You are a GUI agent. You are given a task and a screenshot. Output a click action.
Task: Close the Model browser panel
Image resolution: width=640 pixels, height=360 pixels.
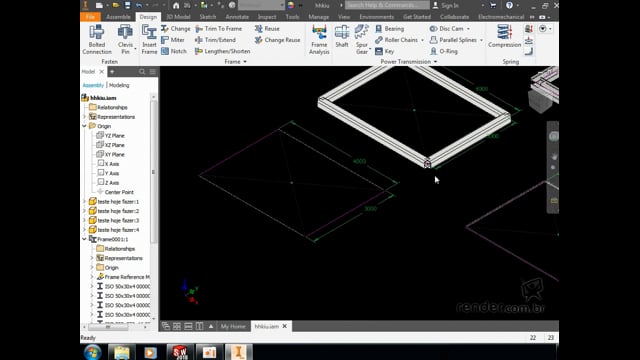coord(102,72)
